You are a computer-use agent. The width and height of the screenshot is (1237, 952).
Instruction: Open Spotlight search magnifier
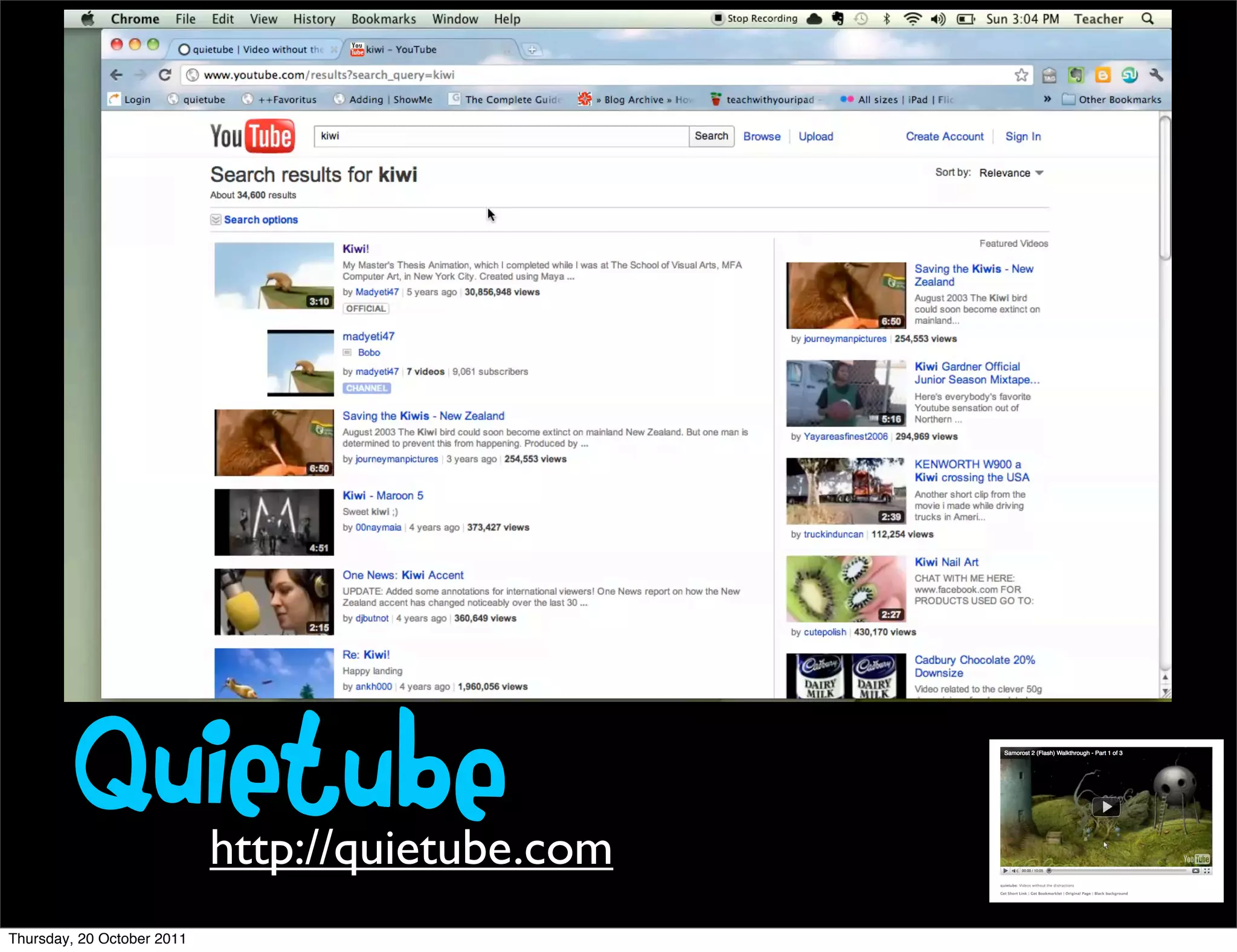click(x=1147, y=19)
